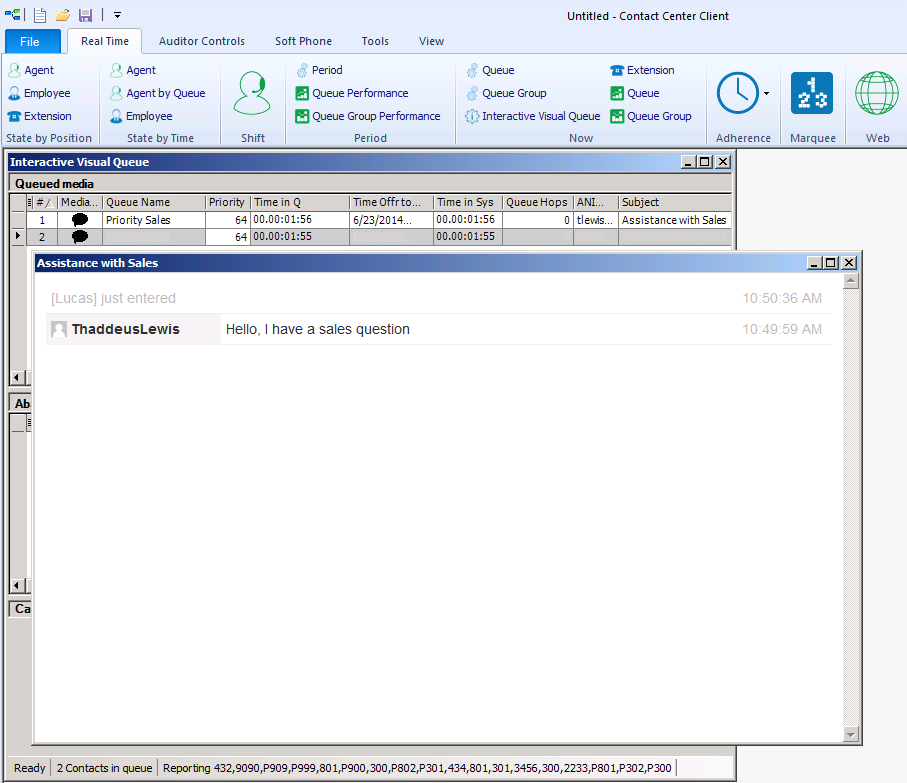
Task: Open the Web globe icon
Action: pos(876,94)
